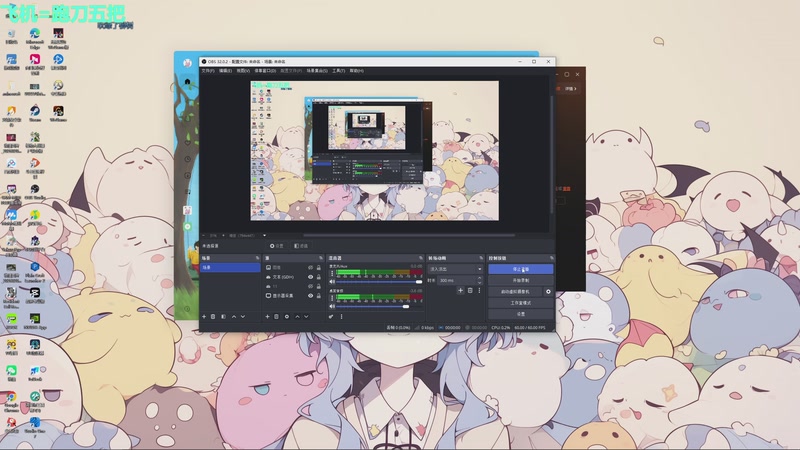The height and width of the screenshot is (450, 800).
Task: Remove selected source using the trash icon
Action: click(x=277, y=317)
